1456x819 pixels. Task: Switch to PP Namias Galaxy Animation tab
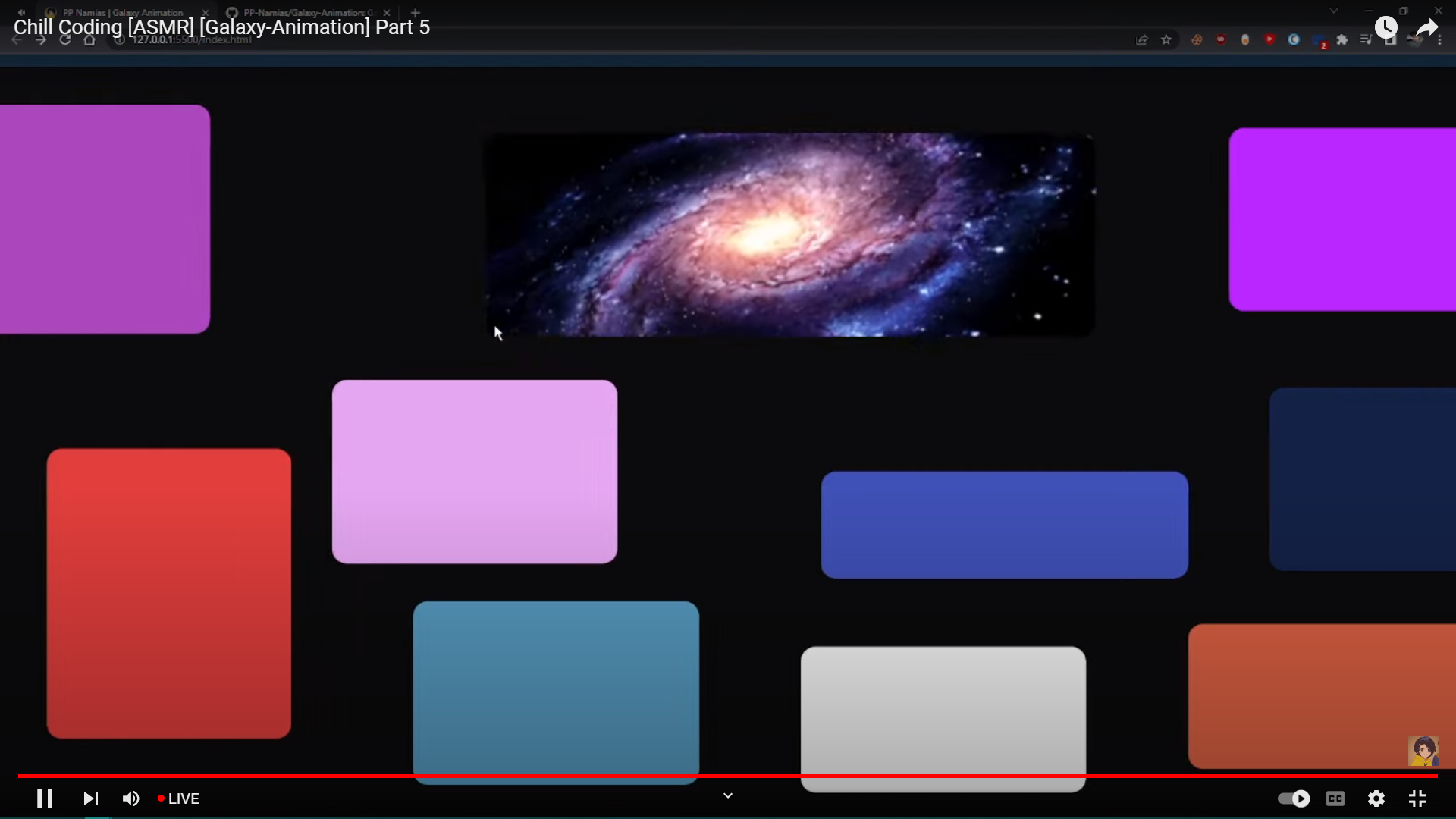pos(123,13)
